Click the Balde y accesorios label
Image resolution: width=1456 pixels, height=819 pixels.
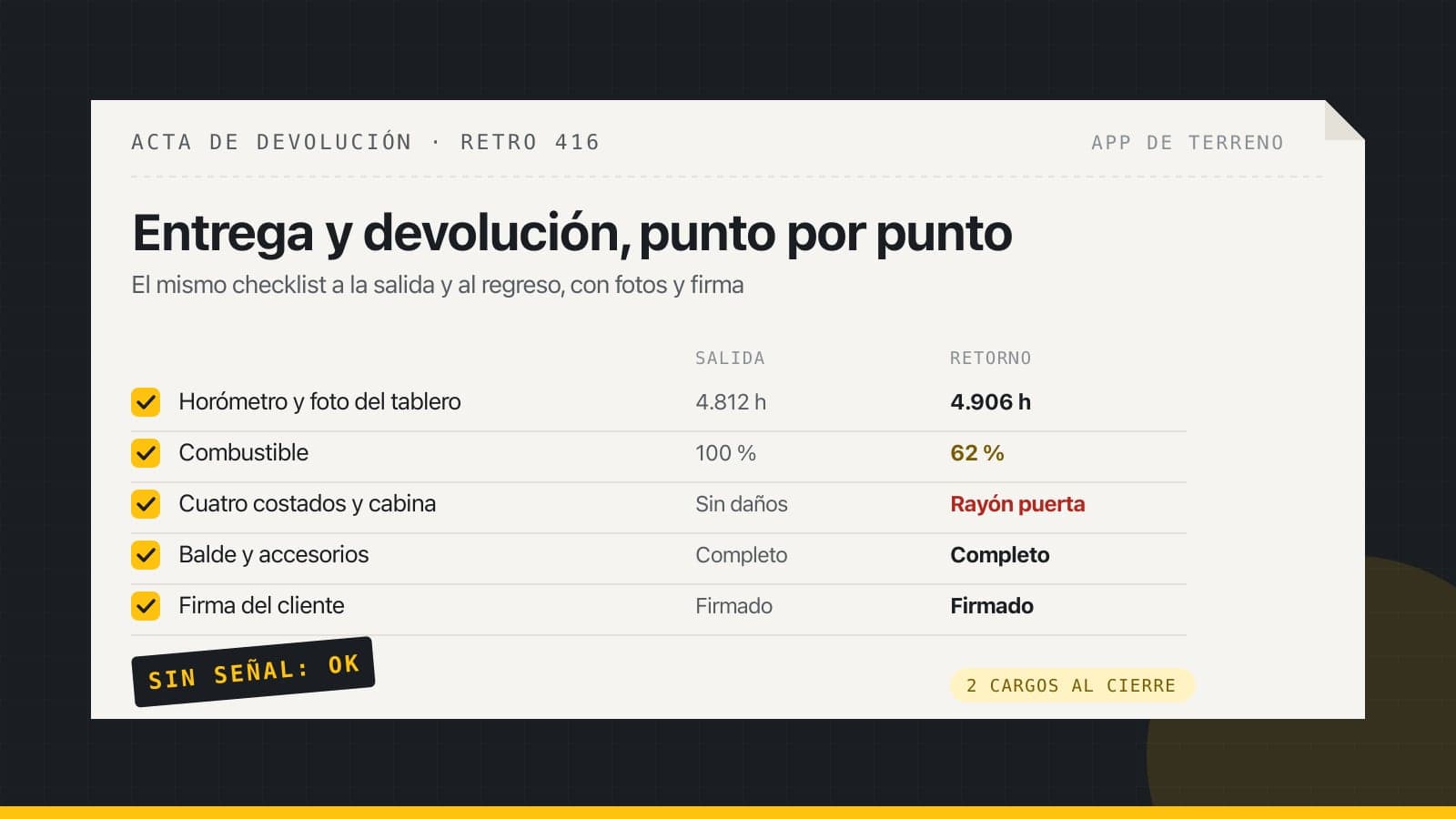[x=273, y=555]
